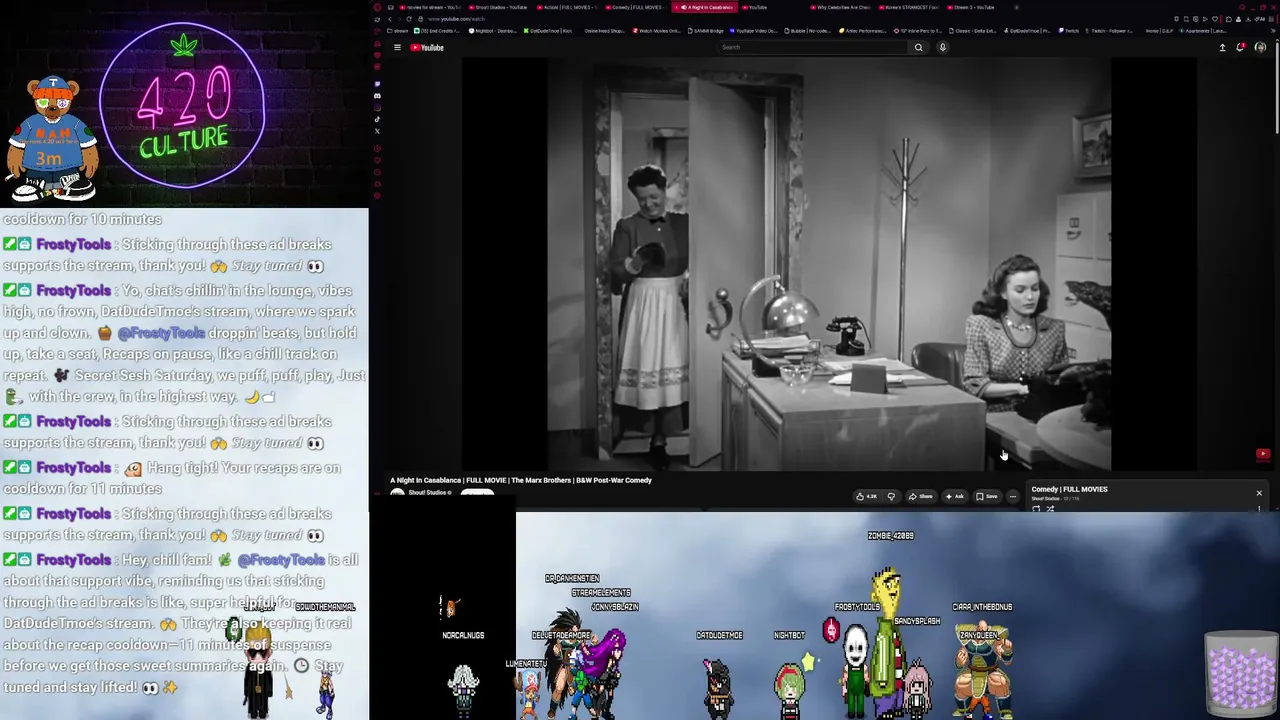
Task: Open the 'stream' bookmarks folder
Action: pyautogui.click(x=398, y=31)
